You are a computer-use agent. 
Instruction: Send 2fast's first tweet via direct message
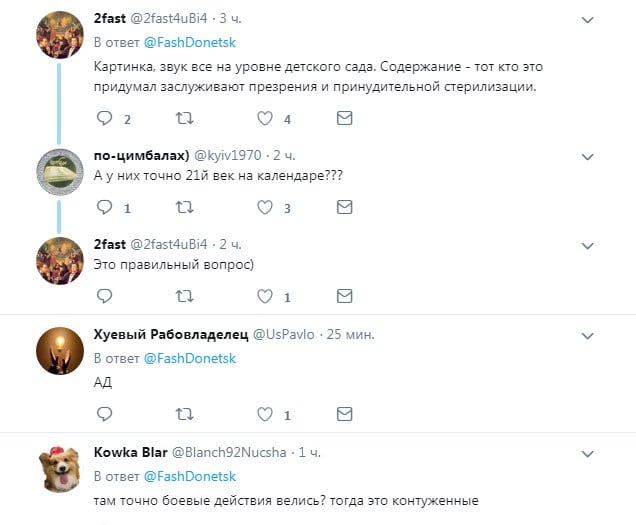pyautogui.click(x=345, y=119)
